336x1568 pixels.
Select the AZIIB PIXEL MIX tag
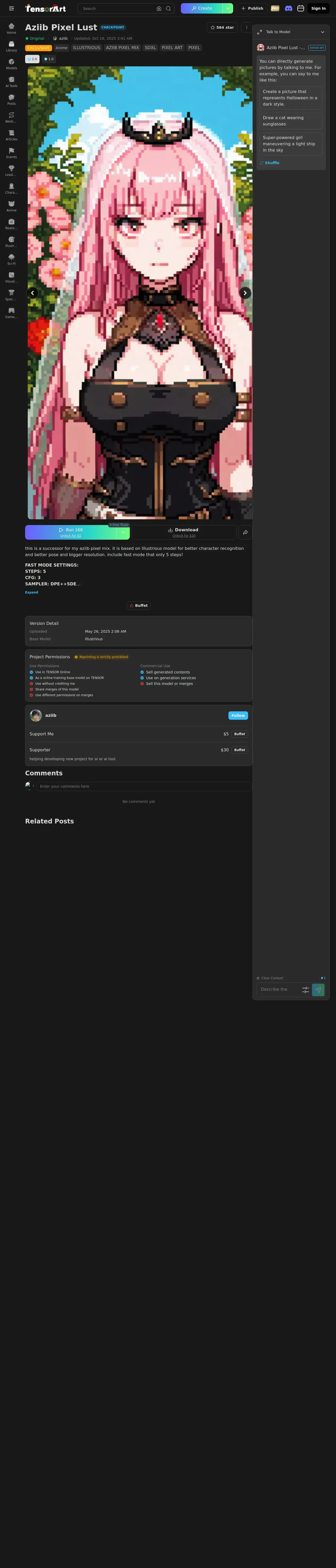[x=122, y=48]
